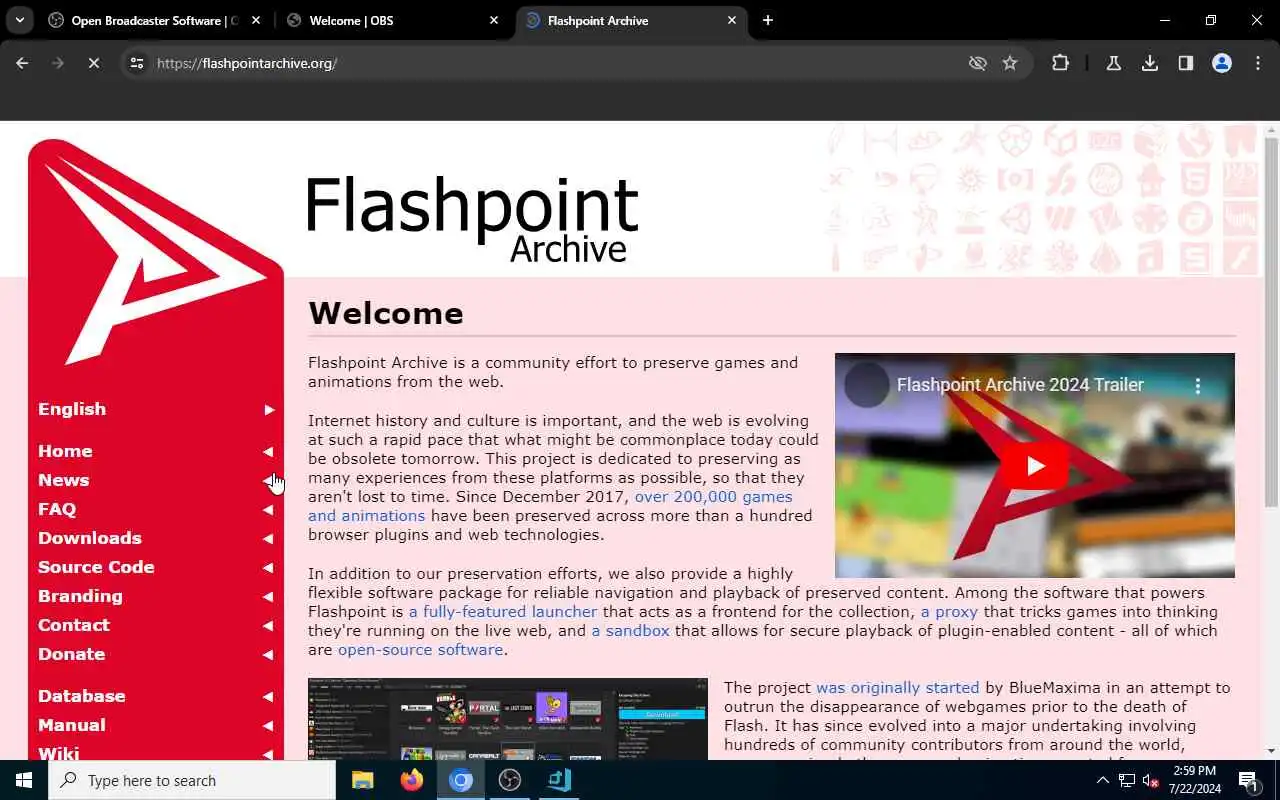Image resolution: width=1280 pixels, height=800 pixels.
Task: Follow the 'a fully-featured launcher' link
Action: tap(502, 612)
